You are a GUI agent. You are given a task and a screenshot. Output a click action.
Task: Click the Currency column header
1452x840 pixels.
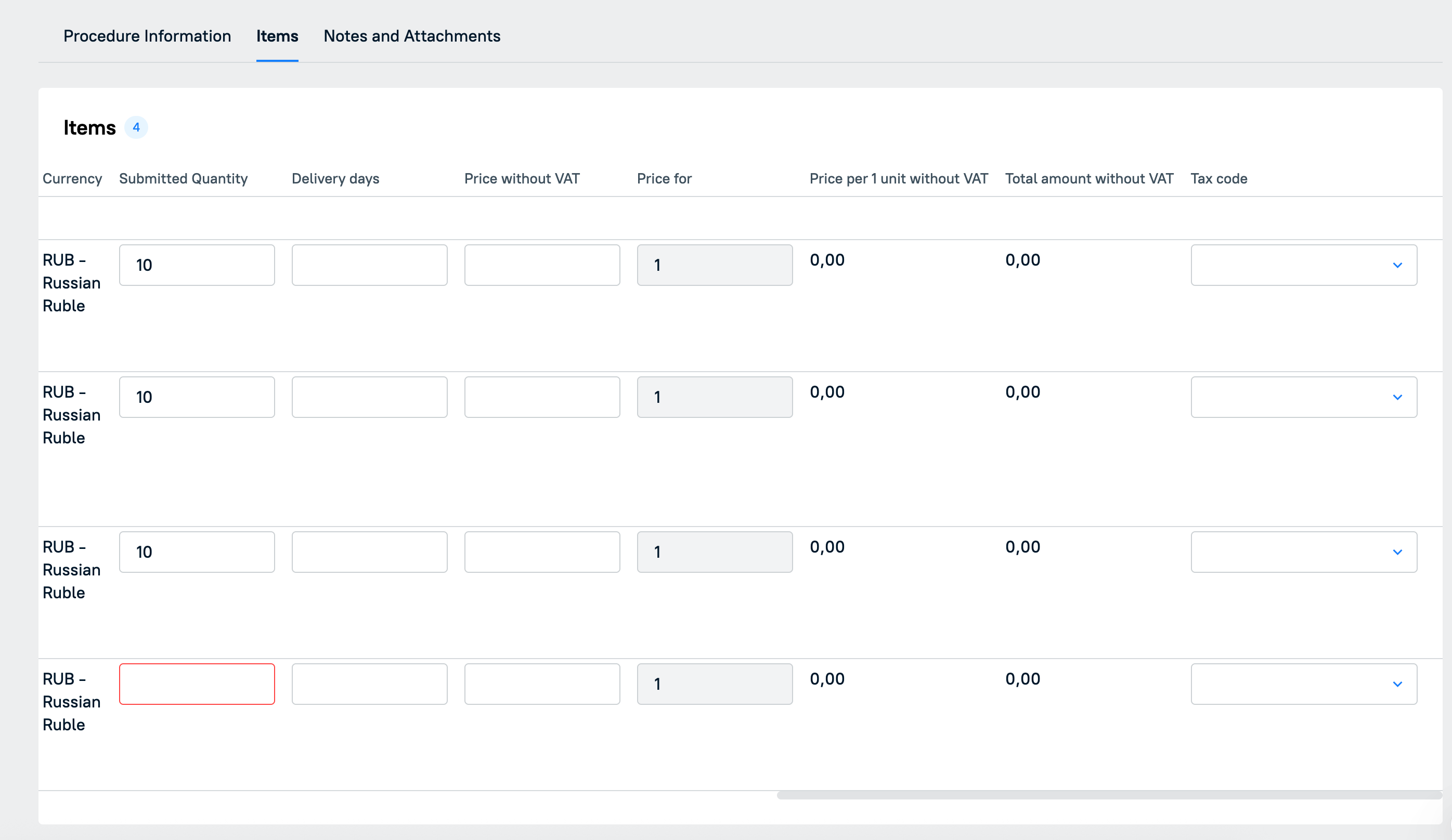tap(72, 178)
